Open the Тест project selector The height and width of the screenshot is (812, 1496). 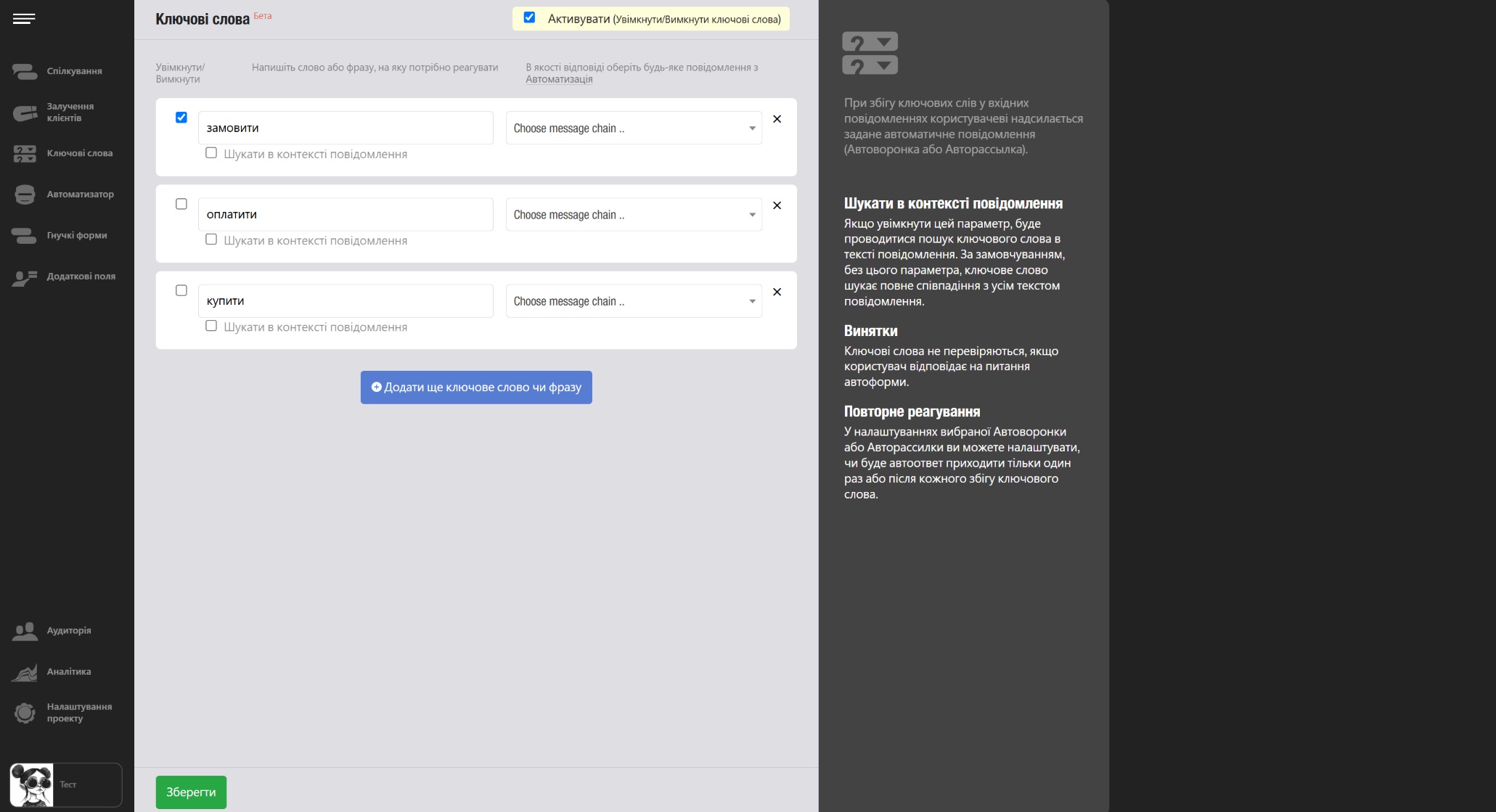pos(66,784)
